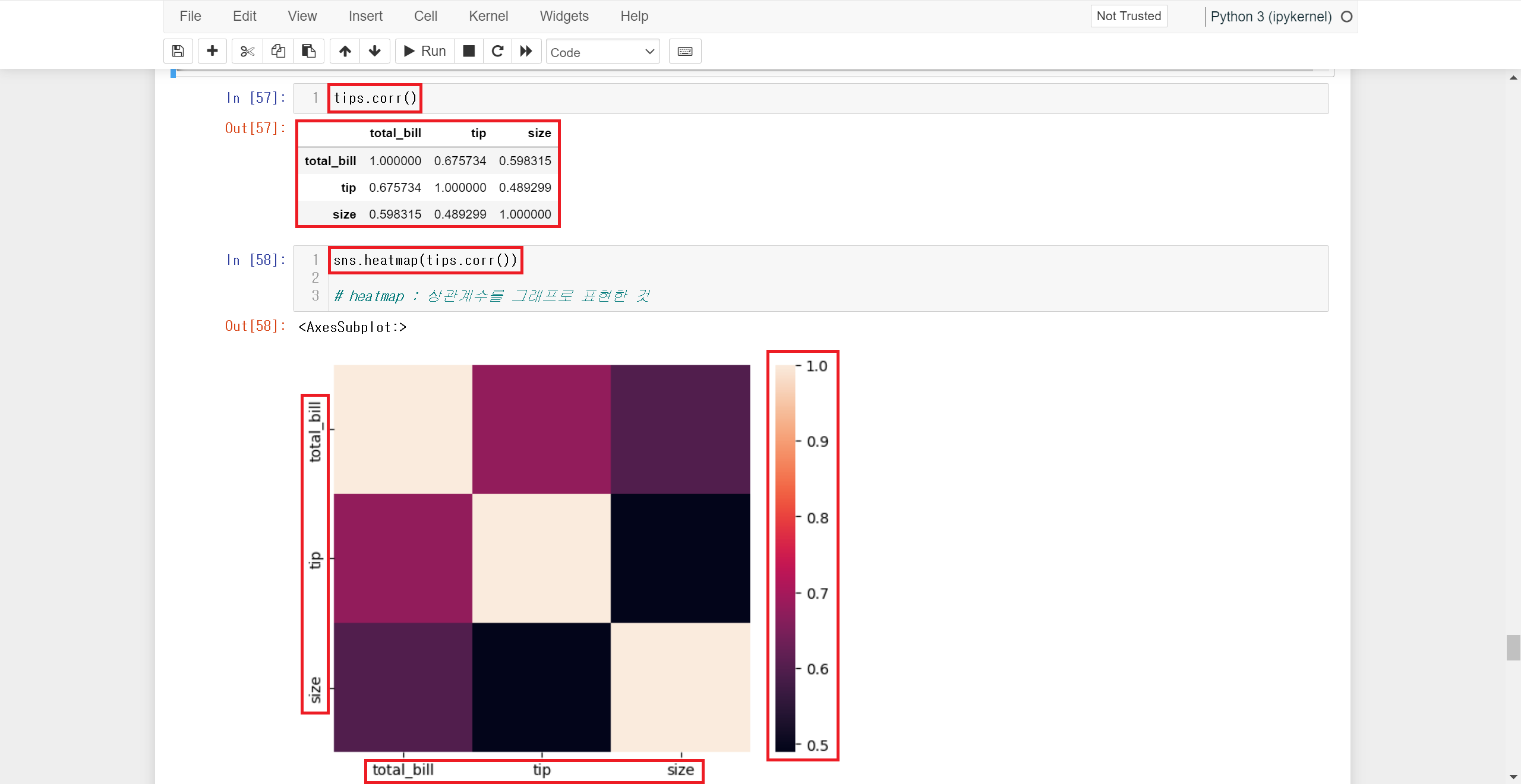Insert a new cell below with plus icon

[212, 51]
